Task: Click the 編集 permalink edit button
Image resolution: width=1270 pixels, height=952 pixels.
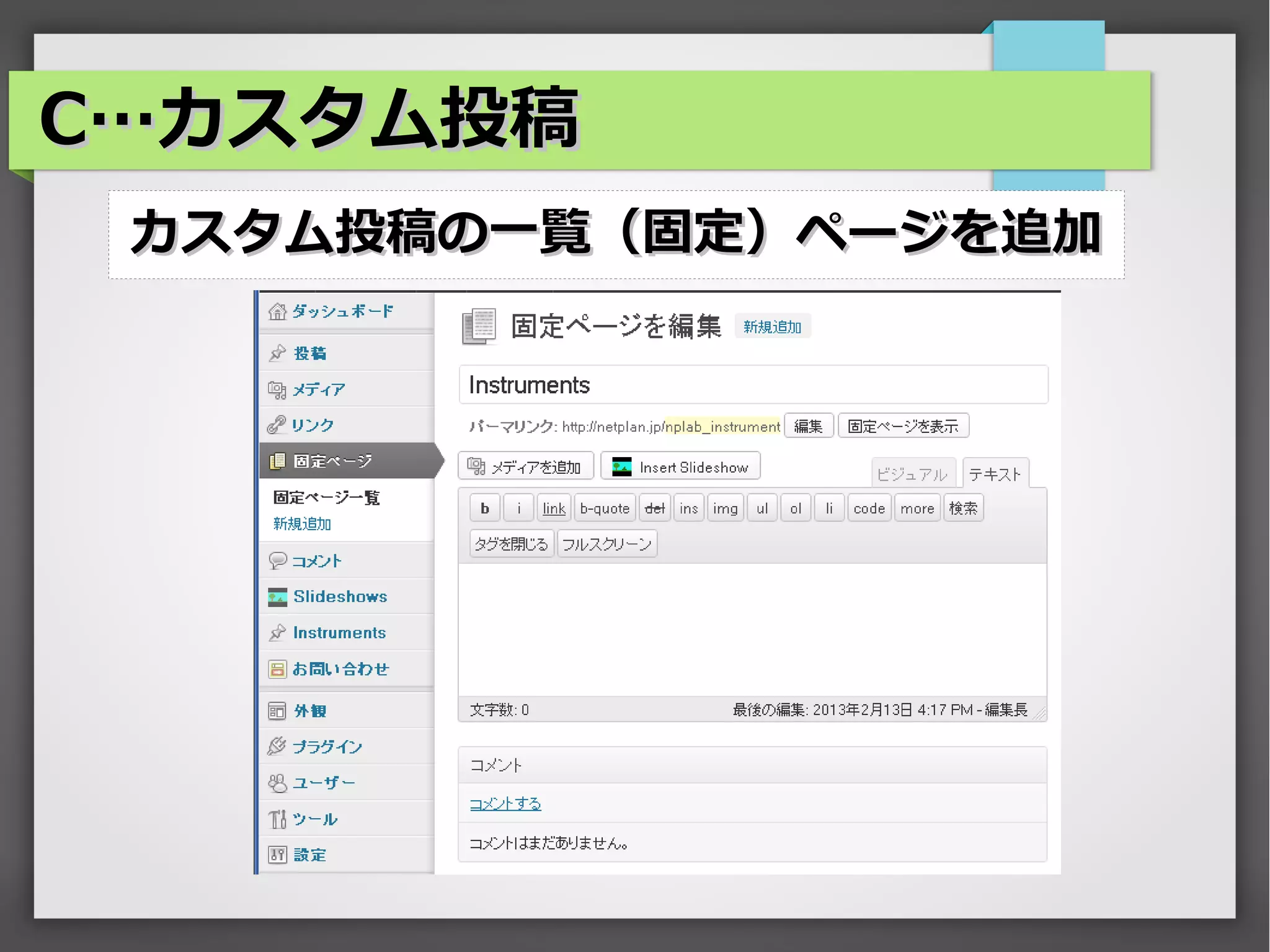Action: click(x=808, y=426)
